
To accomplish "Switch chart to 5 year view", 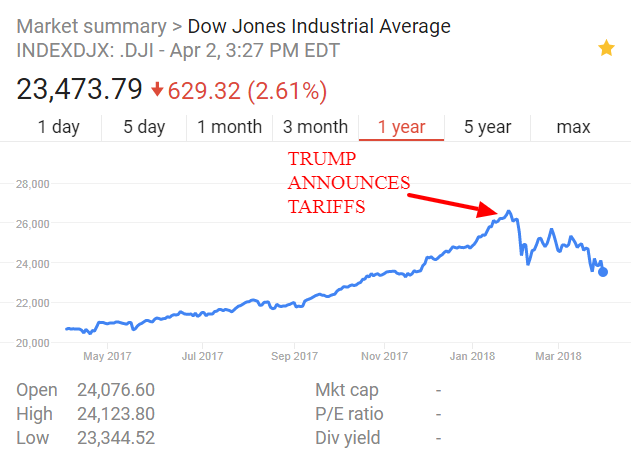I will click(x=488, y=127).
